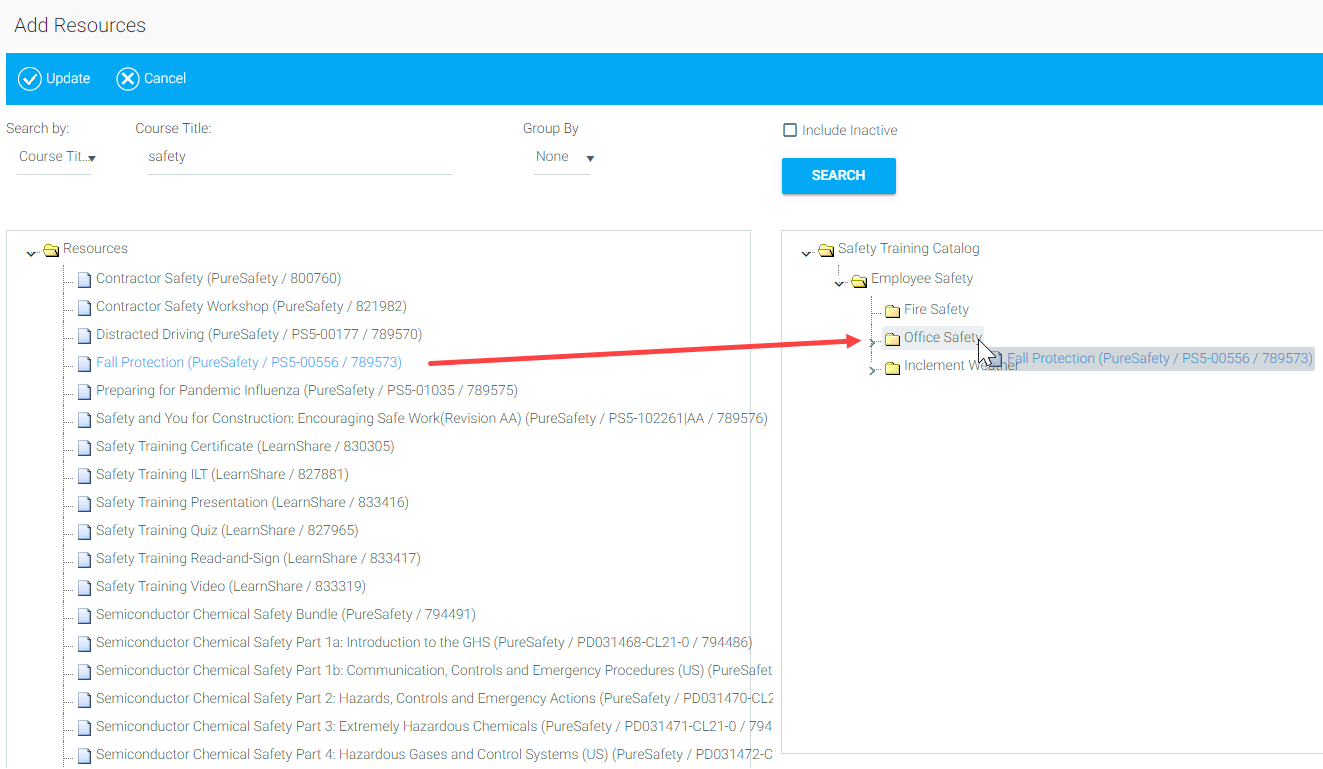
Task: Click the Update checkmark icon
Action: tap(30, 79)
